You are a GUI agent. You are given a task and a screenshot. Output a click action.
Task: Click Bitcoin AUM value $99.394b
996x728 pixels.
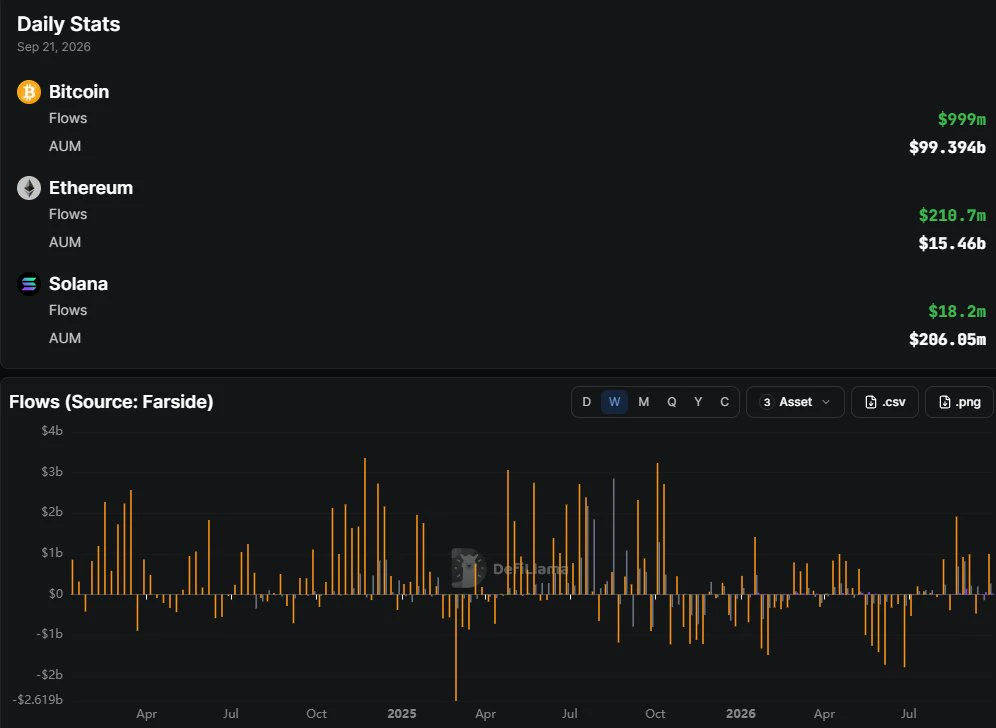(x=947, y=147)
